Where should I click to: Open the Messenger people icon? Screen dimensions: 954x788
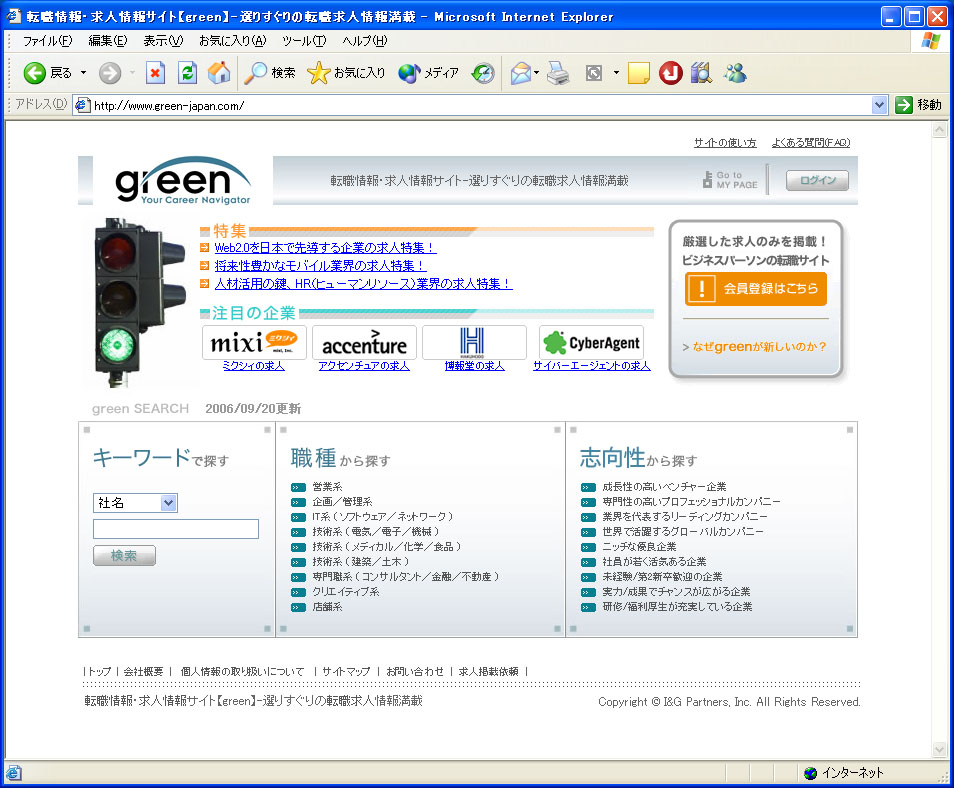pos(735,73)
